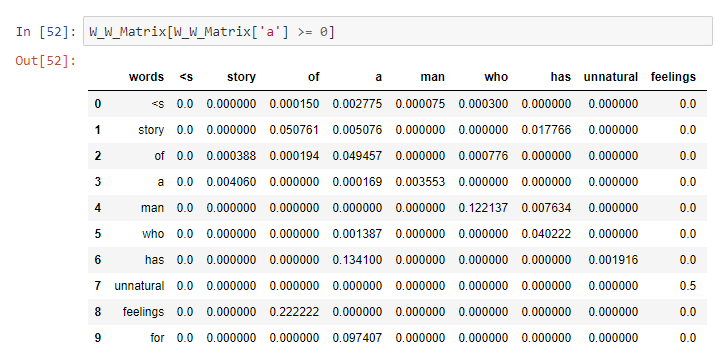Image resolution: width=728 pixels, height=360 pixels.
Task: Click cell value 0.097407
Action: point(357,338)
